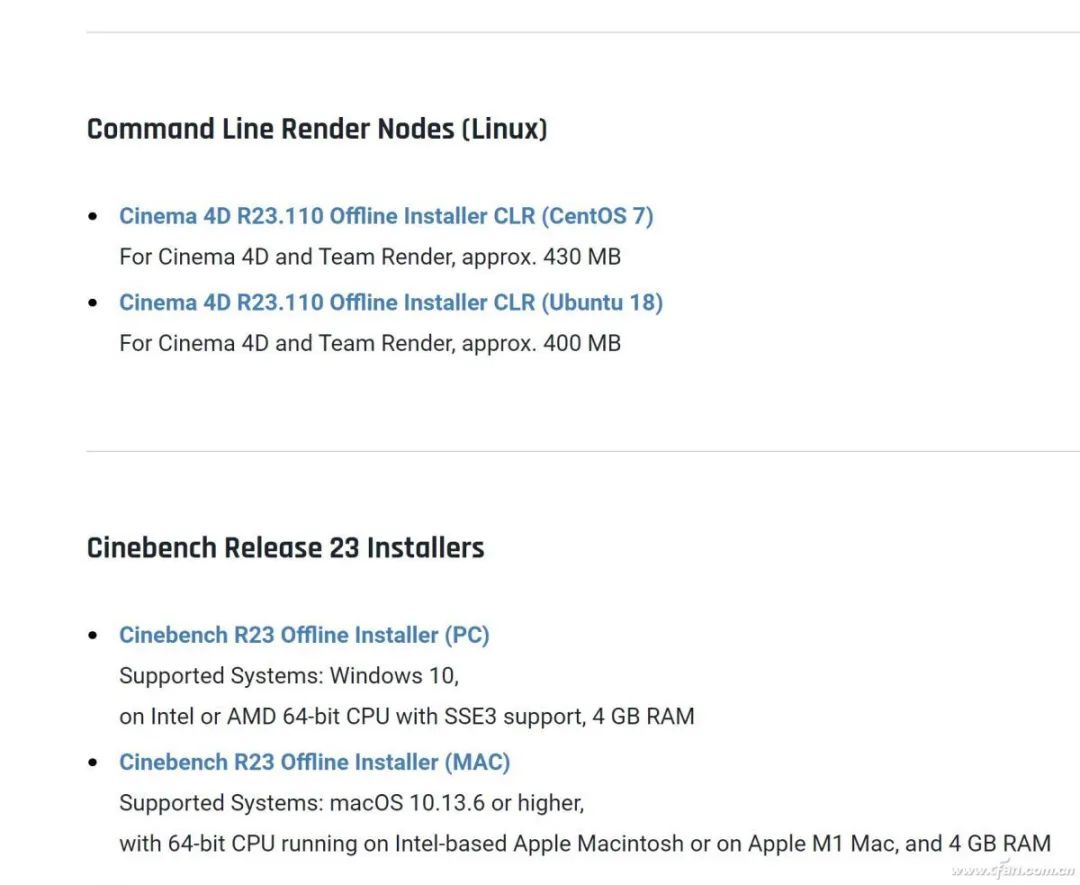
Task: Download Cinebench R23 Offline Installer for MAC
Action: point(314,762)
